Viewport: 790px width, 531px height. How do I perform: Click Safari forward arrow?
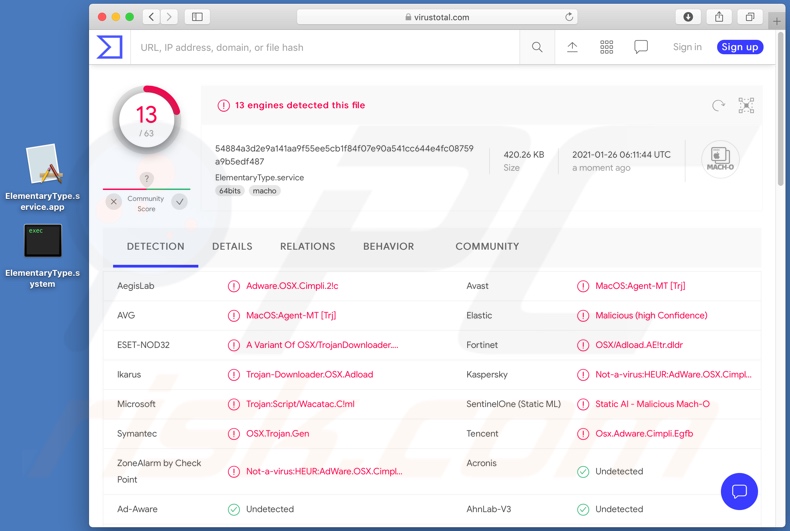pos(169,17)
